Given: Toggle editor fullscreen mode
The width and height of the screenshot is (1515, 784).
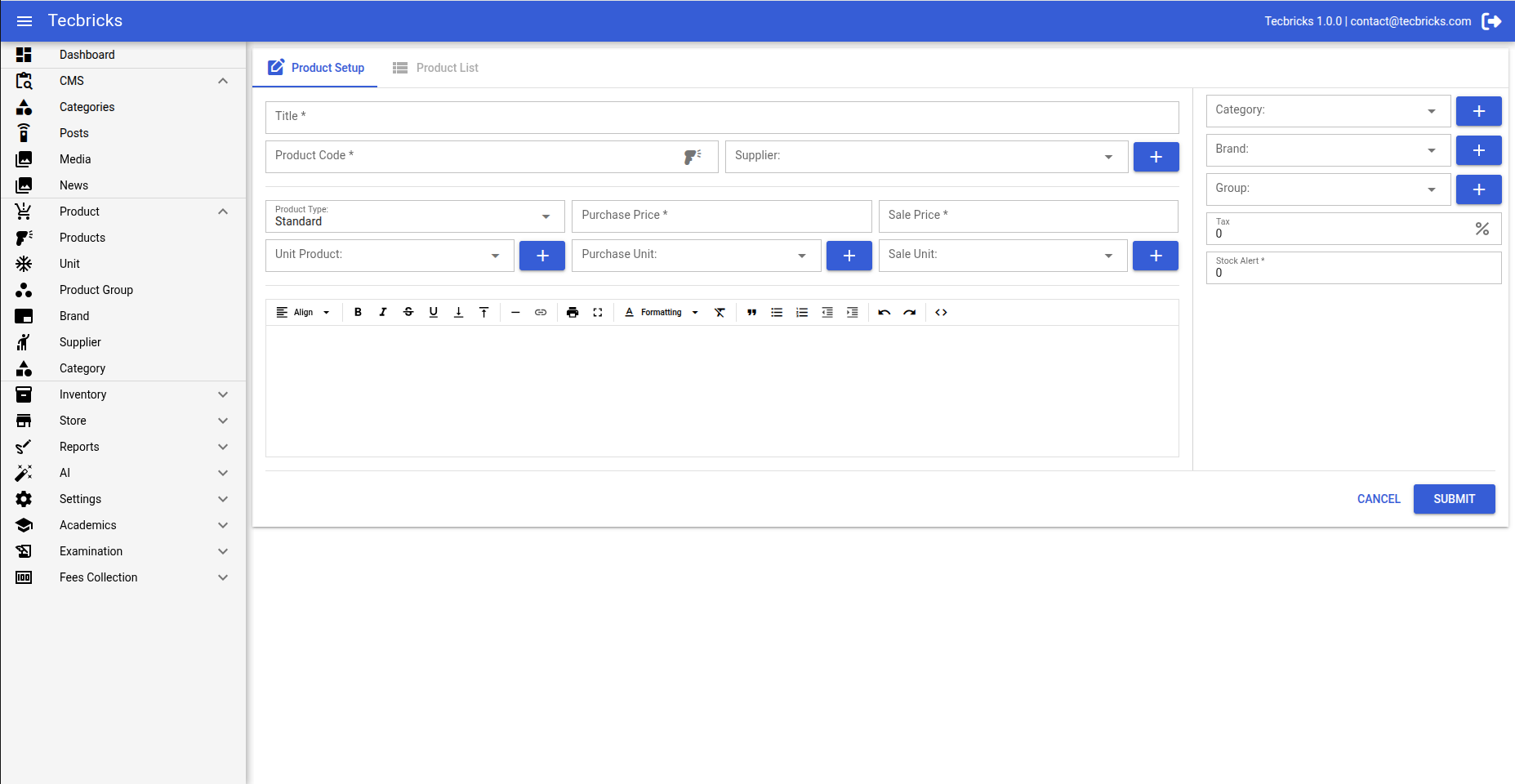Looking at the screenshot, I should (598, 312).
